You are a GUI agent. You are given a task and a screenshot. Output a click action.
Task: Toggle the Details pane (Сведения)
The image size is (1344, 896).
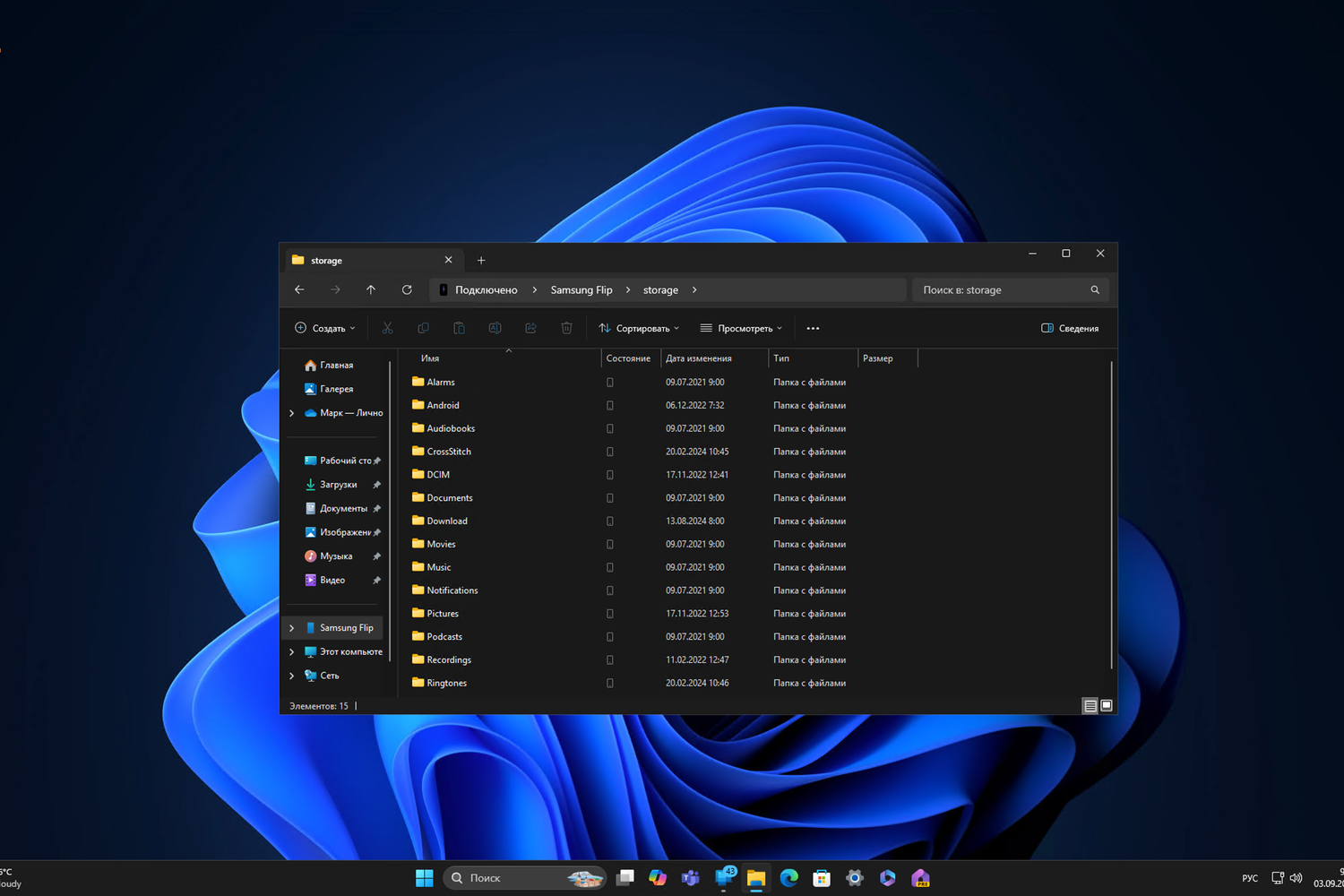click(x=1070, y=328)
